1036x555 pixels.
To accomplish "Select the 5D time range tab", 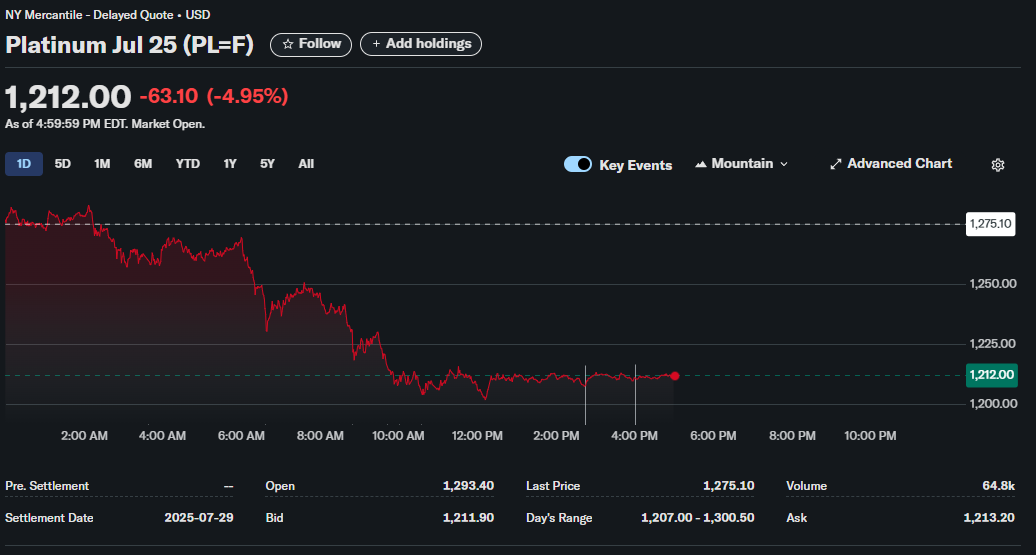I will [63, 164].
